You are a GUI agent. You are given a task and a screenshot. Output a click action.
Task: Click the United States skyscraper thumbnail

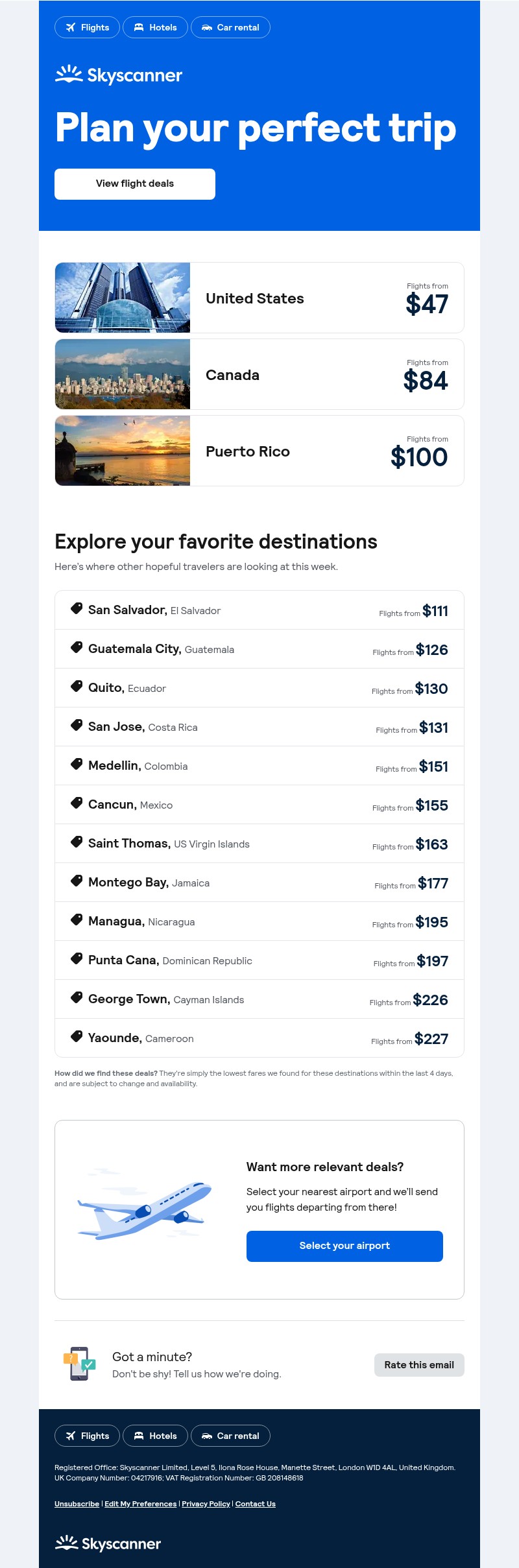[x=123, y=298]
